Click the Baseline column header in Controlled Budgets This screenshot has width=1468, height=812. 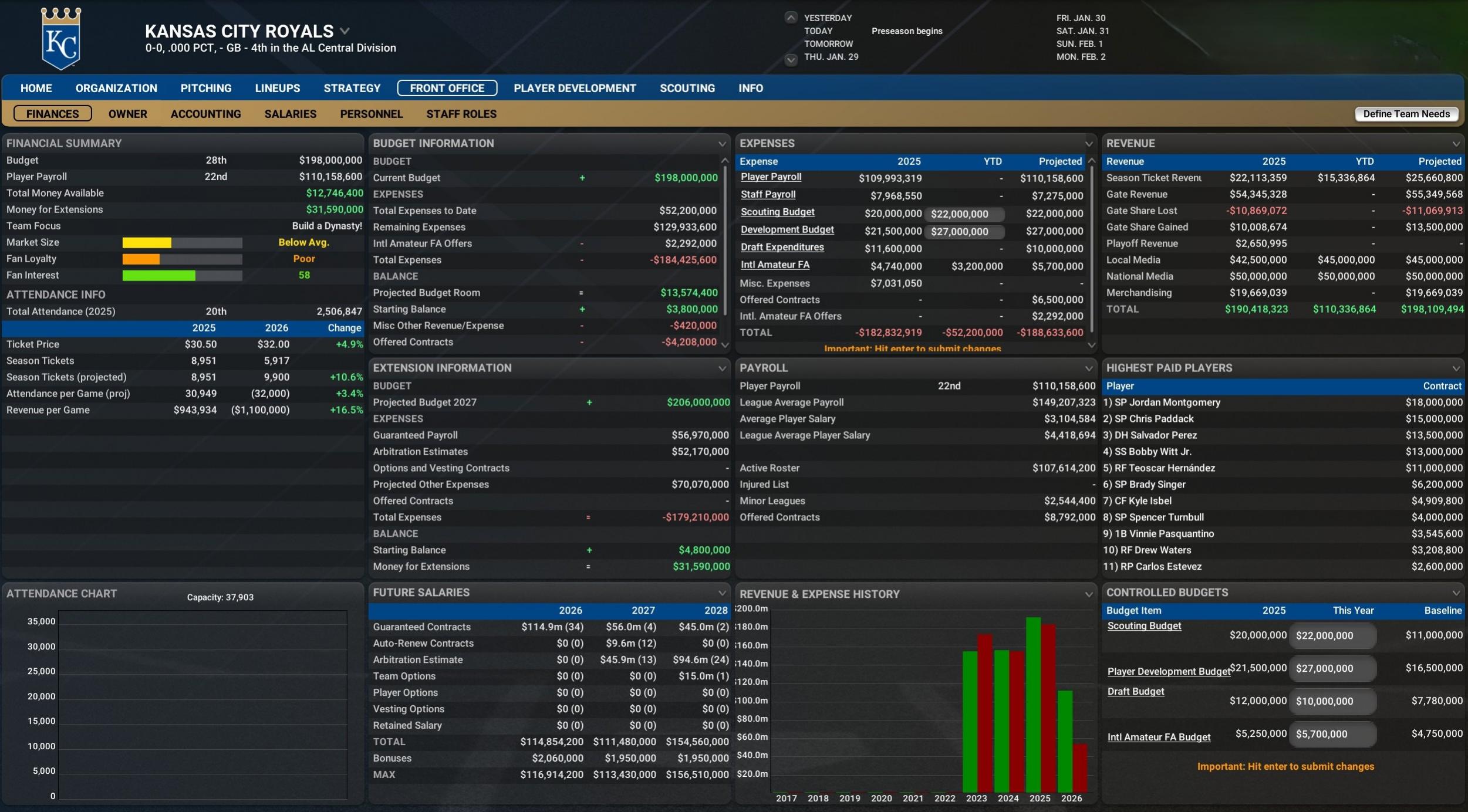tap(1443, 611)
